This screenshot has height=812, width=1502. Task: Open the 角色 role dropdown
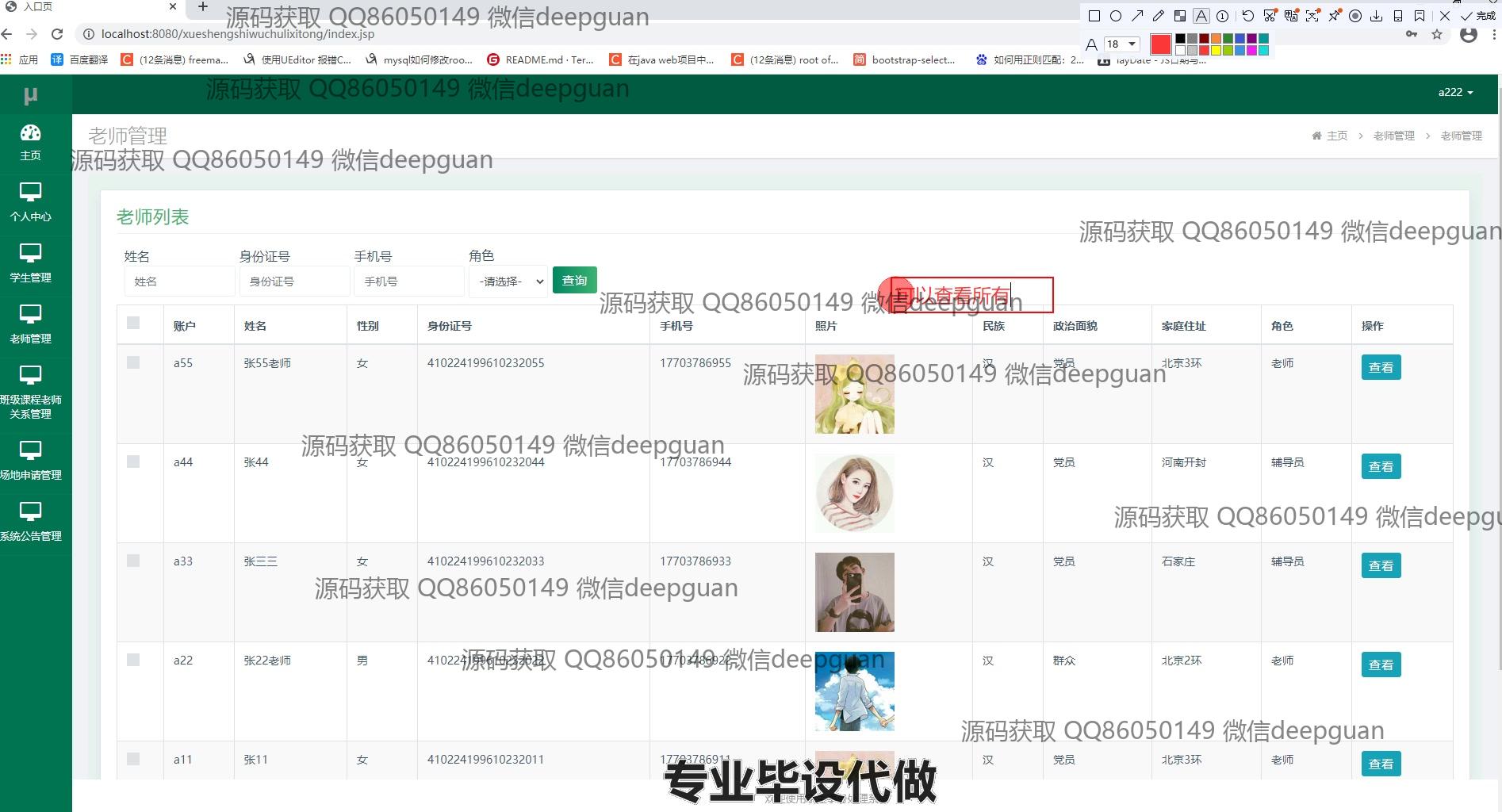[508, 282]
